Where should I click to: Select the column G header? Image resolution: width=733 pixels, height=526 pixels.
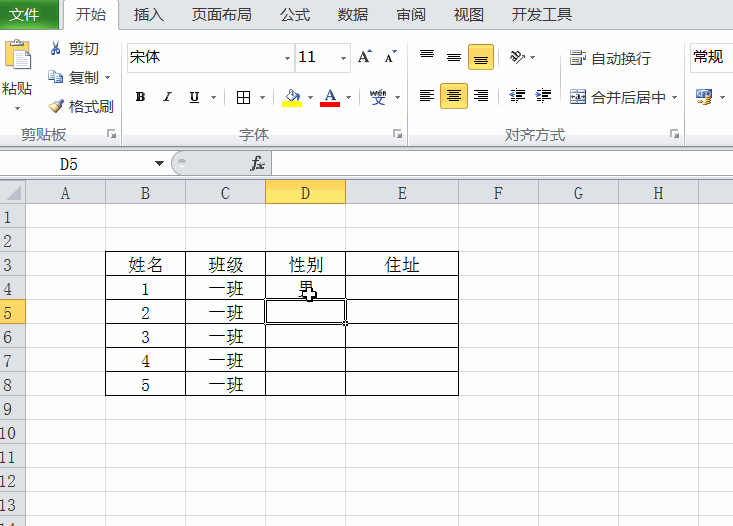click(x=578, y=193)
